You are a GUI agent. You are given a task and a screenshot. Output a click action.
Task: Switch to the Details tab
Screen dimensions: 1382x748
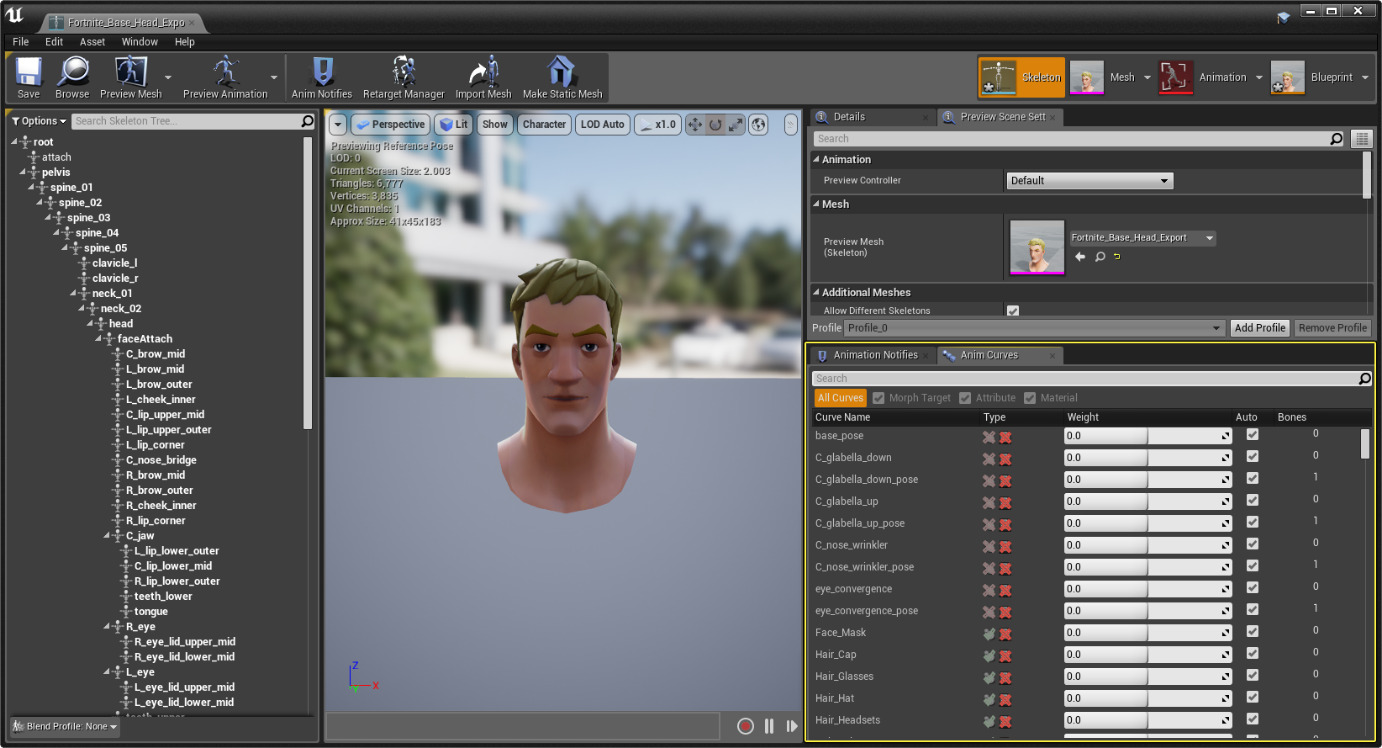[x=848, y=117]
